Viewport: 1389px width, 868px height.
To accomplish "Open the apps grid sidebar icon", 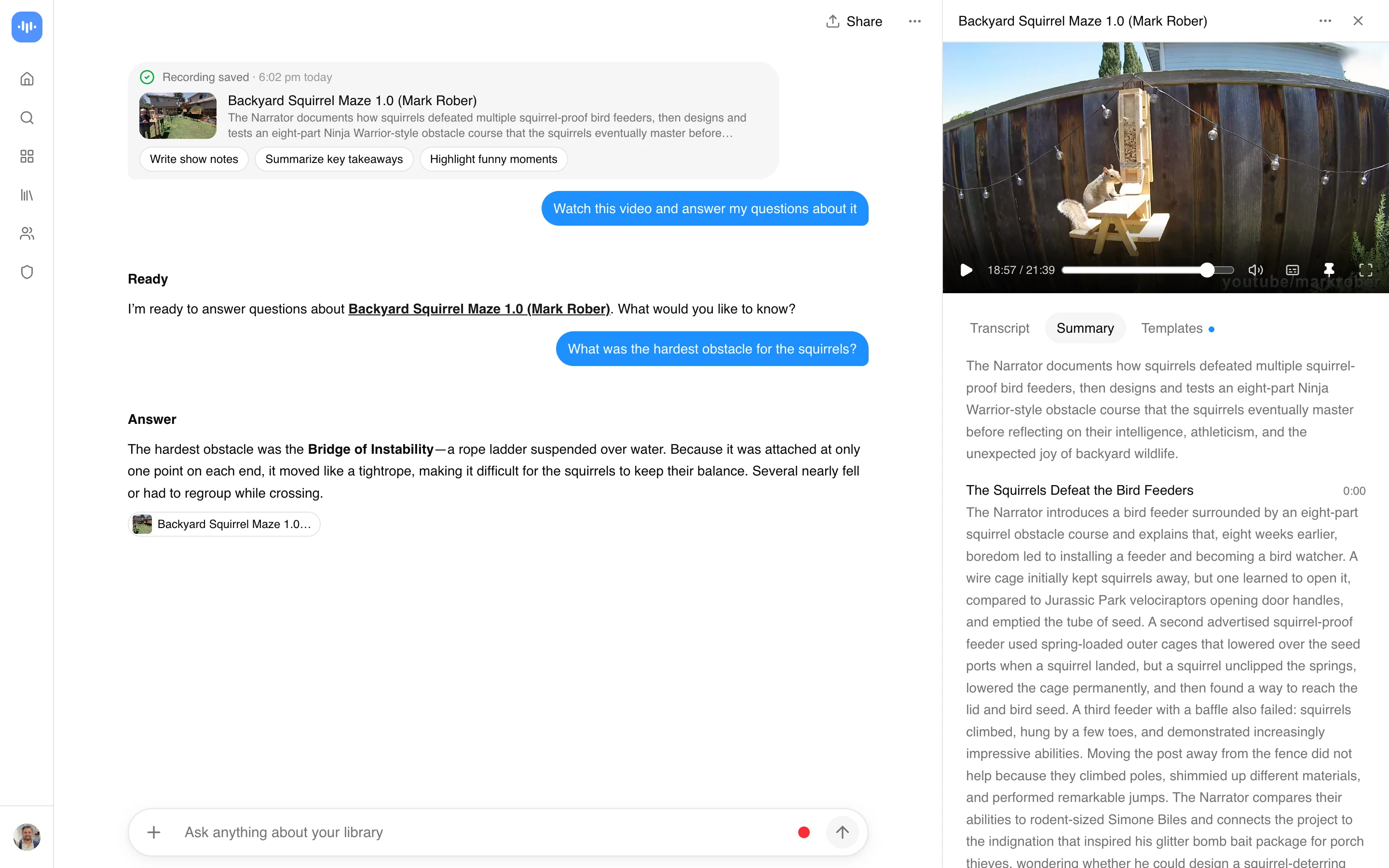I will pyautogui.click(x=27, y=156).
